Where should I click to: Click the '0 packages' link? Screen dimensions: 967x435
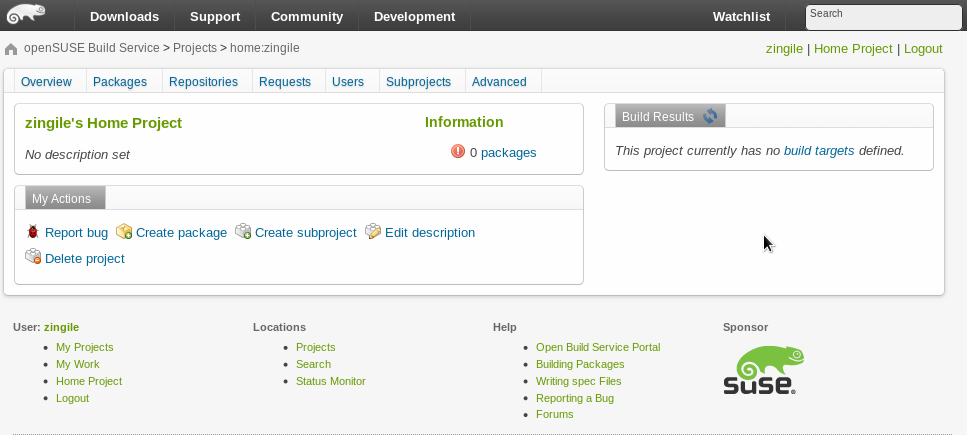pos(508,152)
